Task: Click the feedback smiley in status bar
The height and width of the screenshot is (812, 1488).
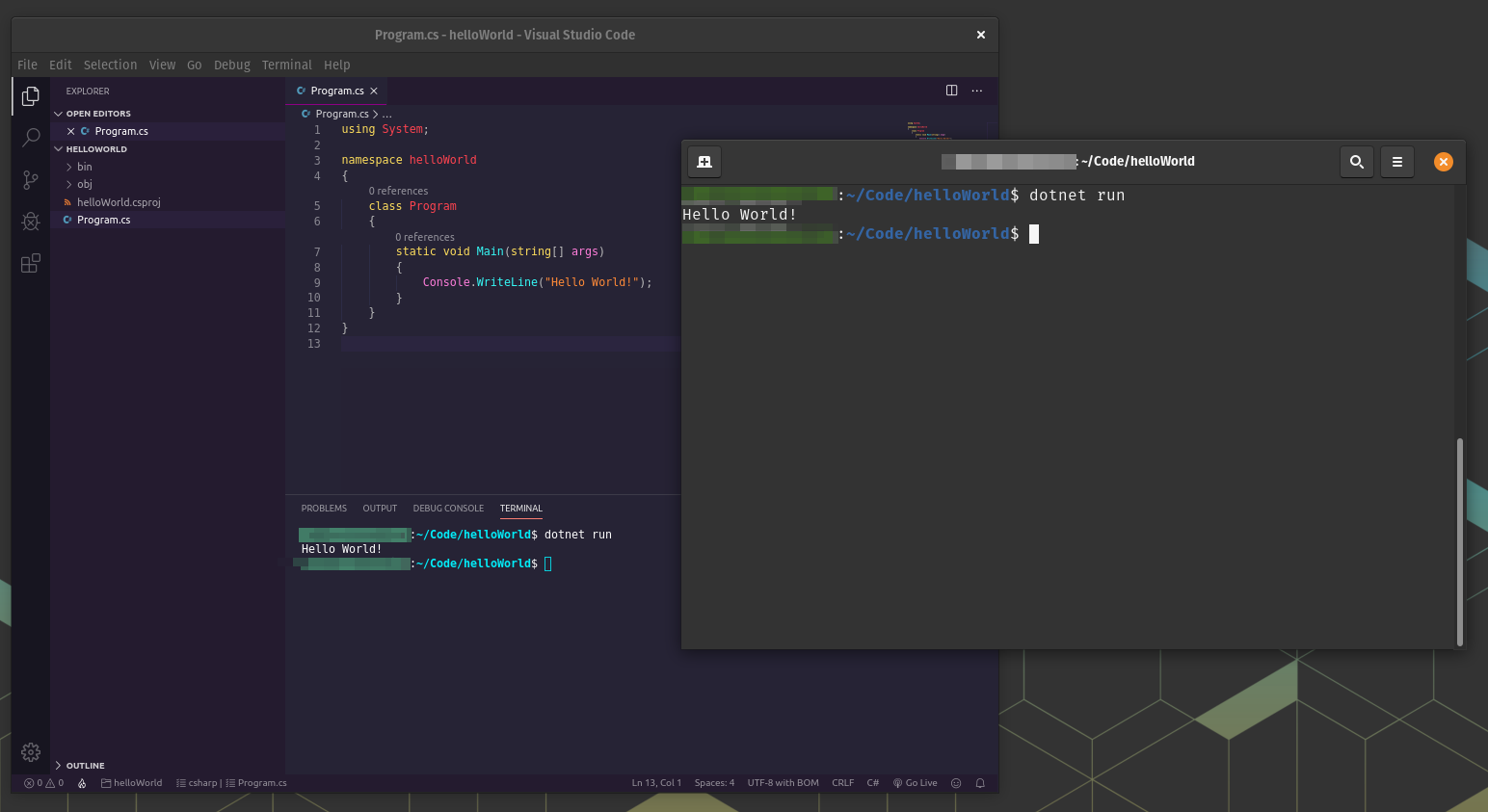Action: pos(956,783)
